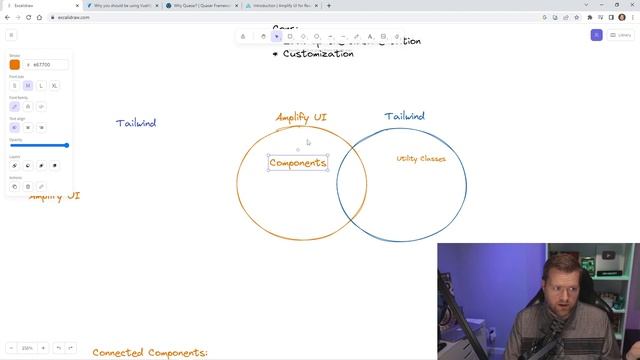Select the Arrow tool
The width and height of the screenshot is (640, 360).
point(330,37)
